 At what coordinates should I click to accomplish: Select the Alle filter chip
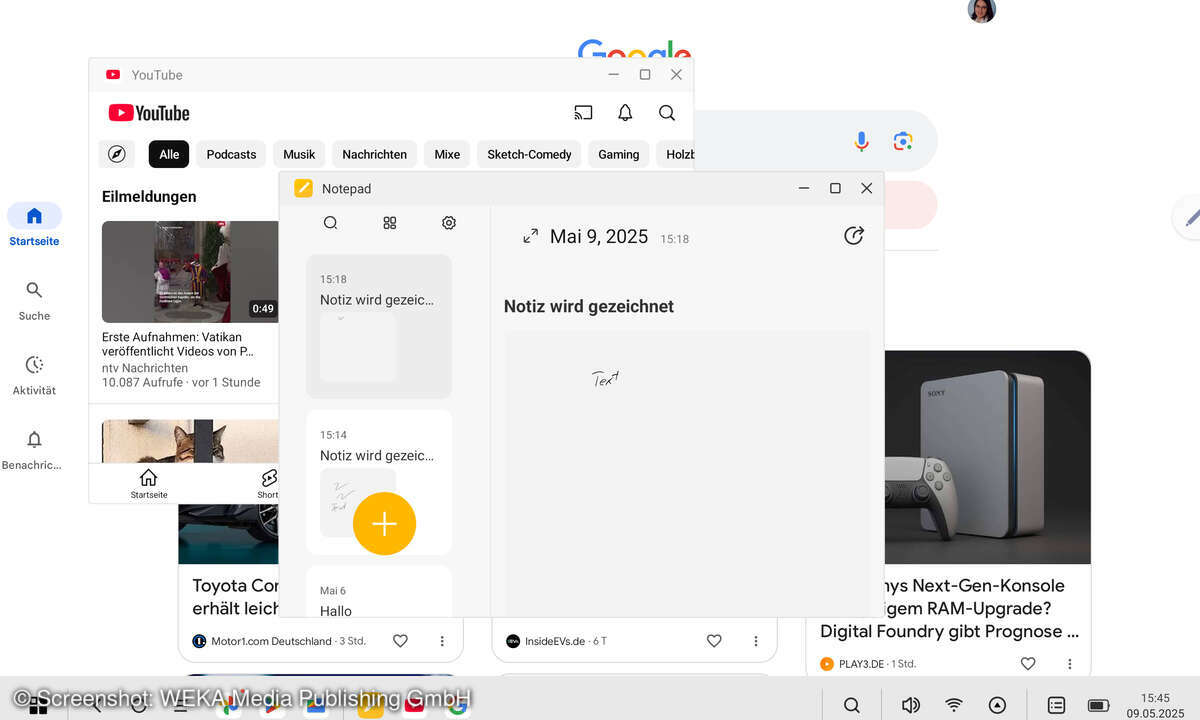(169, 154)
